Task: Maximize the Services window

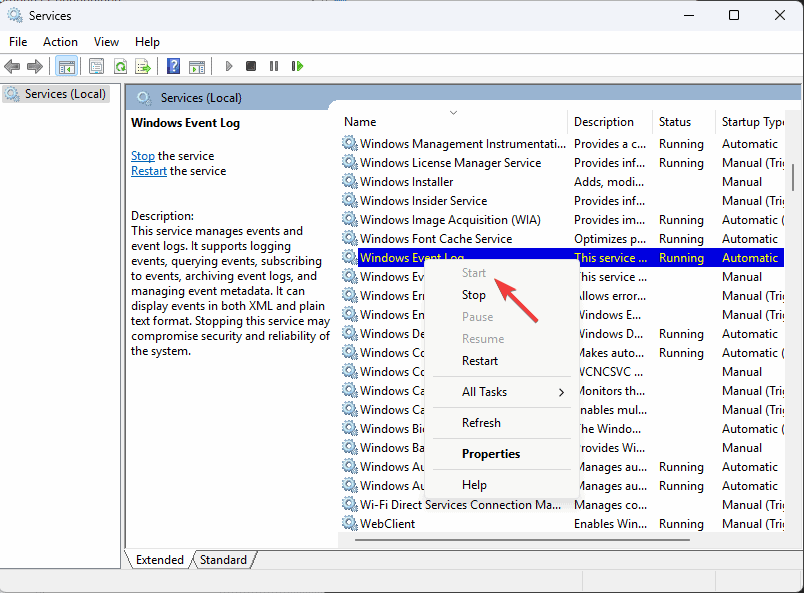Action: click(734, 15)
